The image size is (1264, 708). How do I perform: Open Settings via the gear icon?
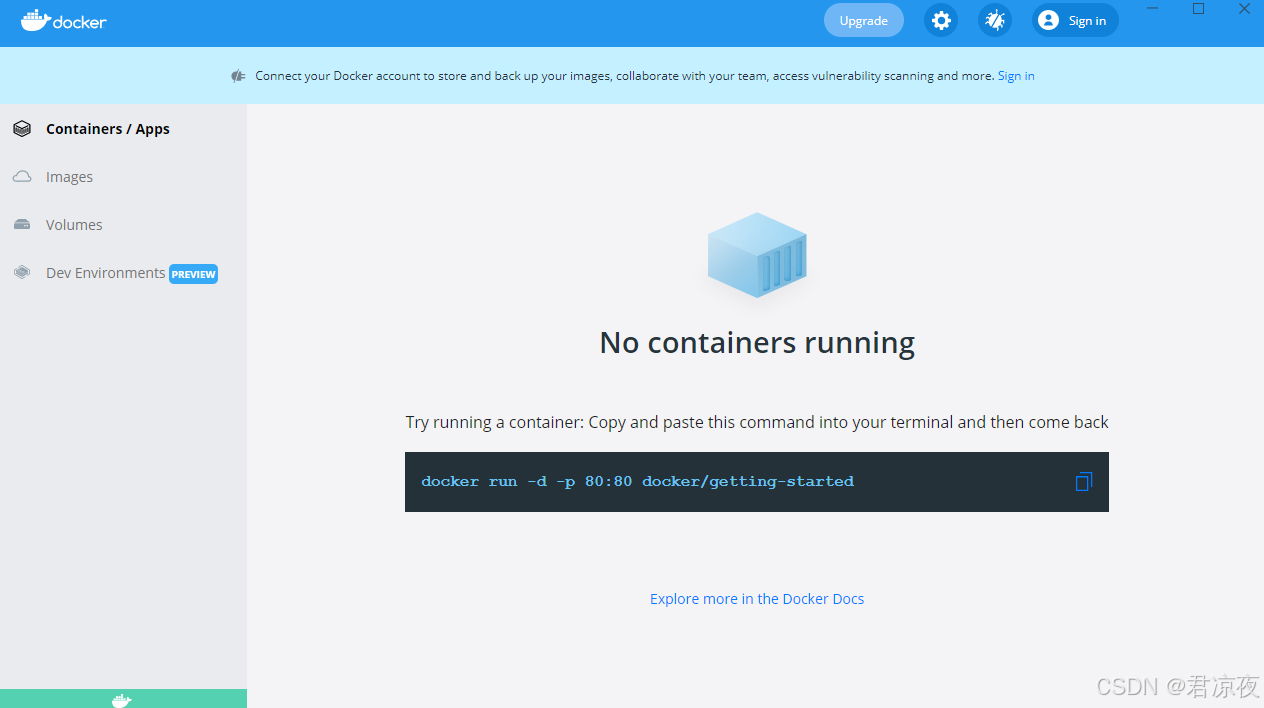coord(940,20)
